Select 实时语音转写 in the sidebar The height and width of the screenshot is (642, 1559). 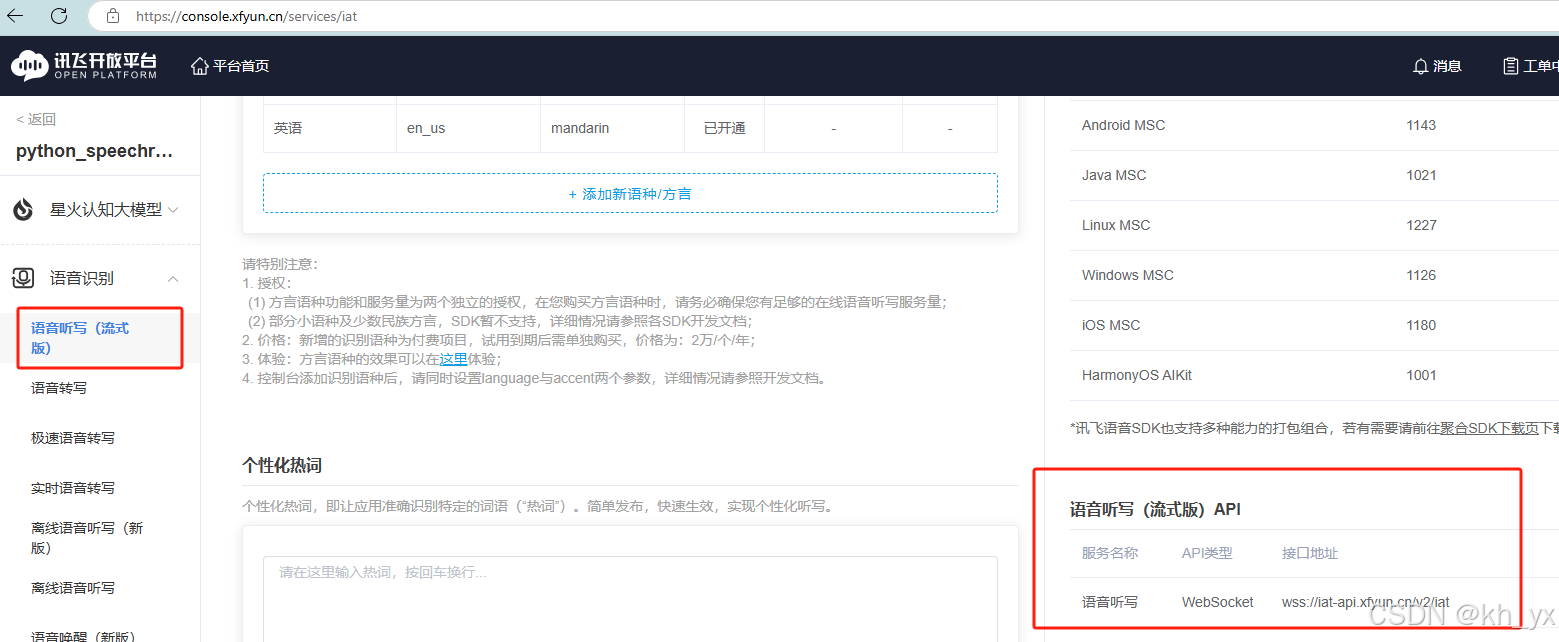tap(73, 488)
